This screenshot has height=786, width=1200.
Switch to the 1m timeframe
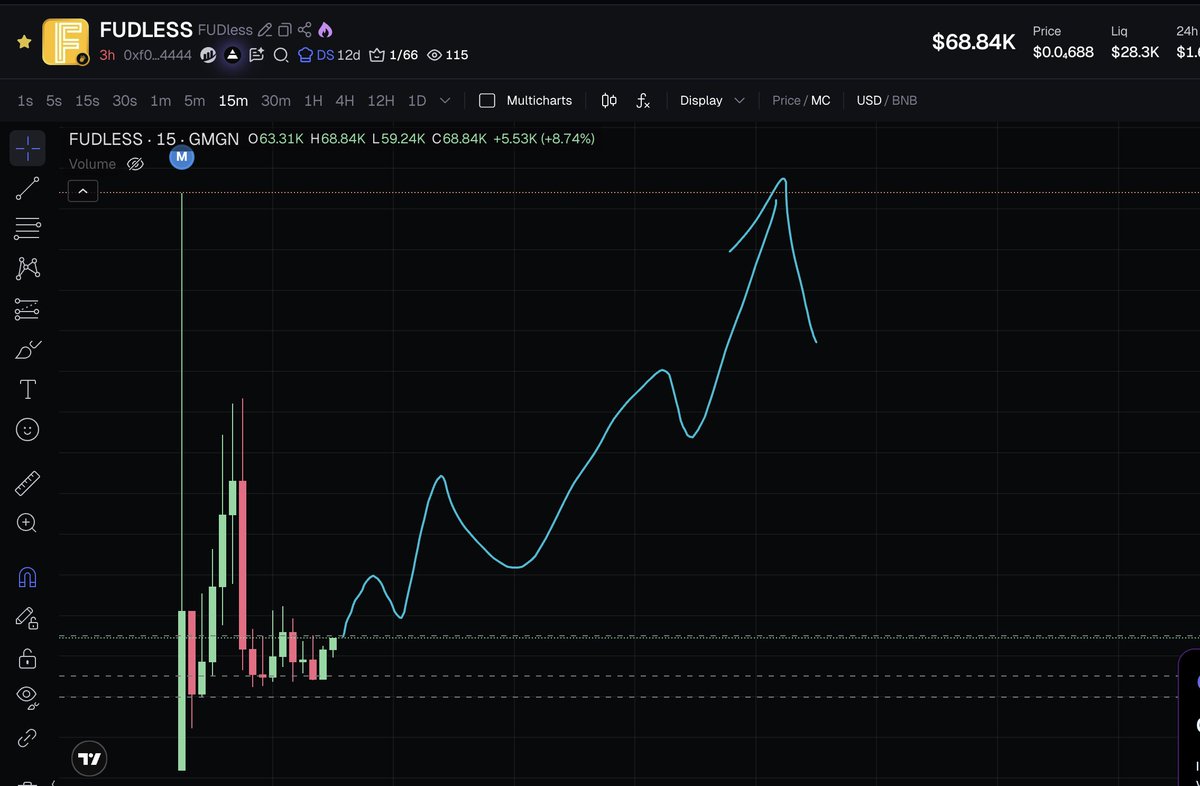(160, 100)
